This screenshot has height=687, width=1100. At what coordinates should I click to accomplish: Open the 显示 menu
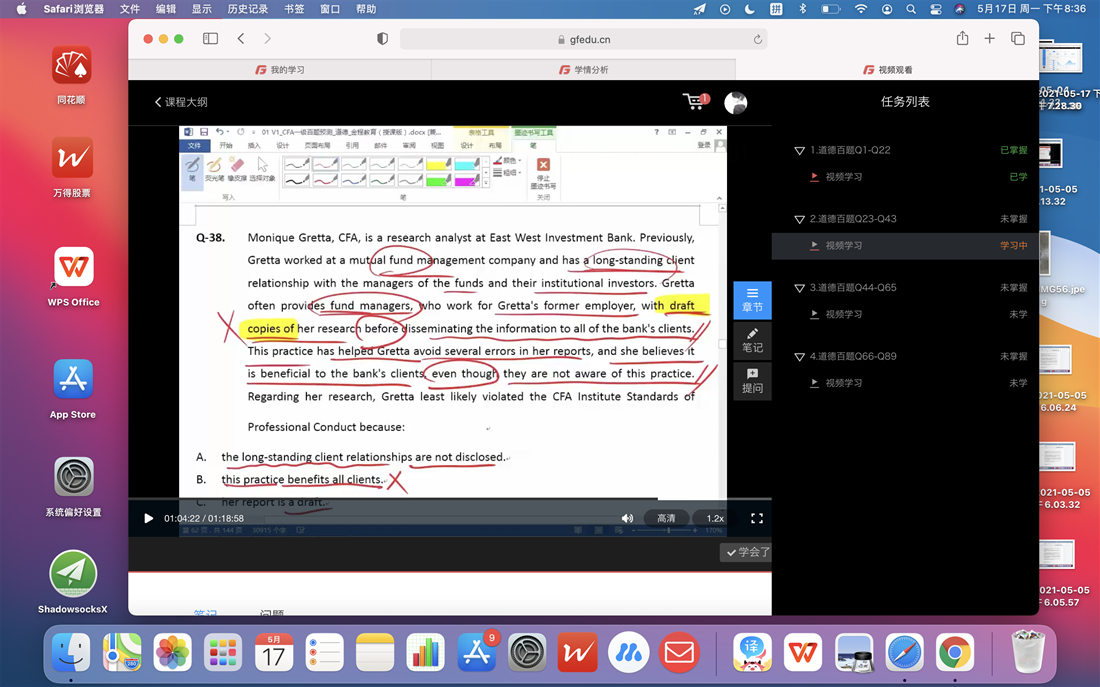[x=201, y=9]
